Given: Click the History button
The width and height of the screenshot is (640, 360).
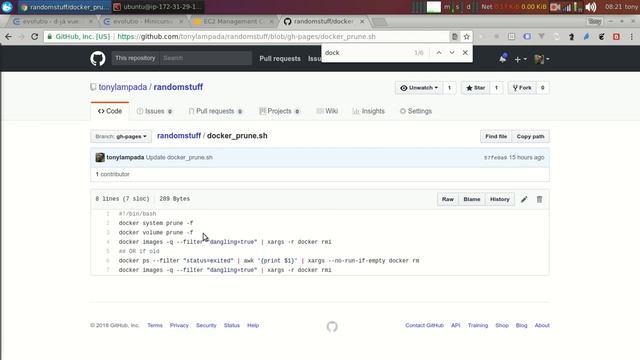Looking at the screenshot, I should coord(500,199).
